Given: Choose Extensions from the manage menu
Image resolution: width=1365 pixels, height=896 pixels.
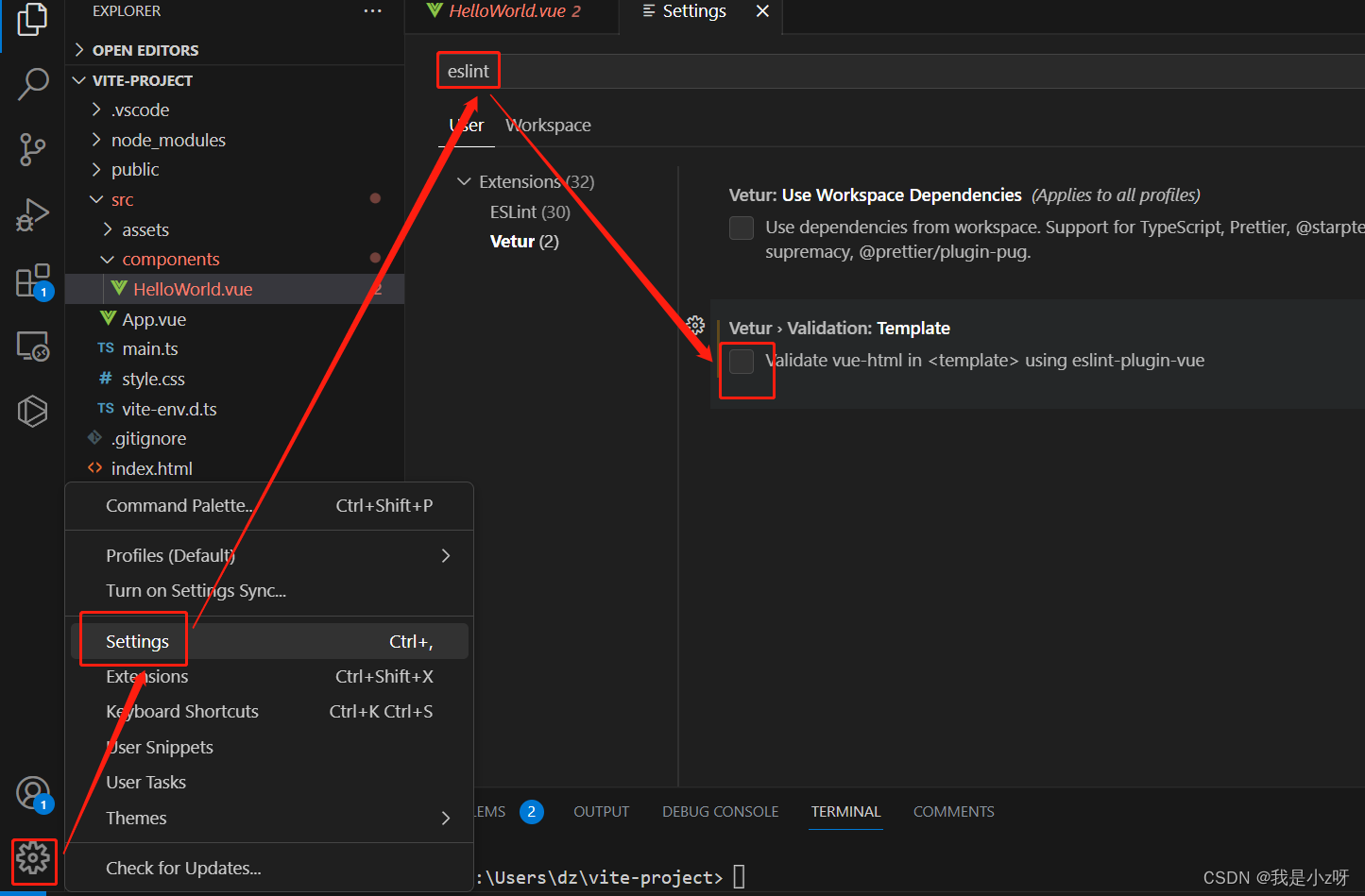Looking at the screenshot, I should pos(269,676).
